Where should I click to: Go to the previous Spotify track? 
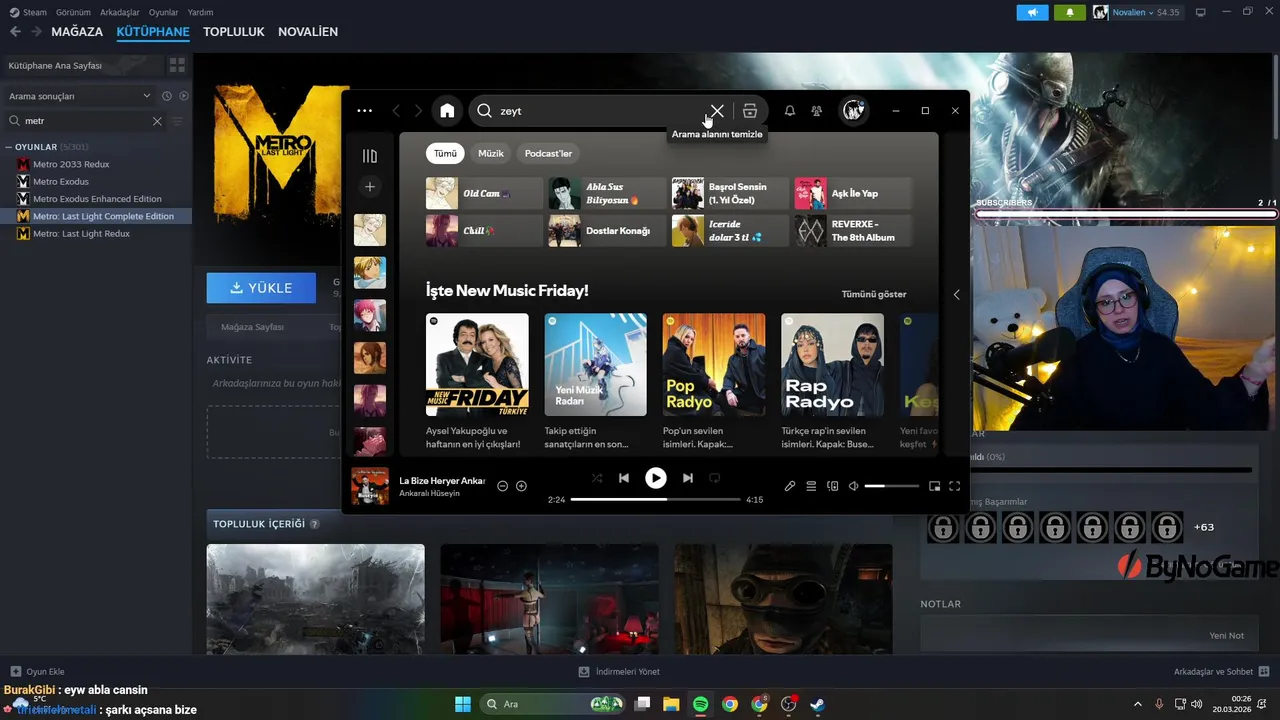pos(624,478)
